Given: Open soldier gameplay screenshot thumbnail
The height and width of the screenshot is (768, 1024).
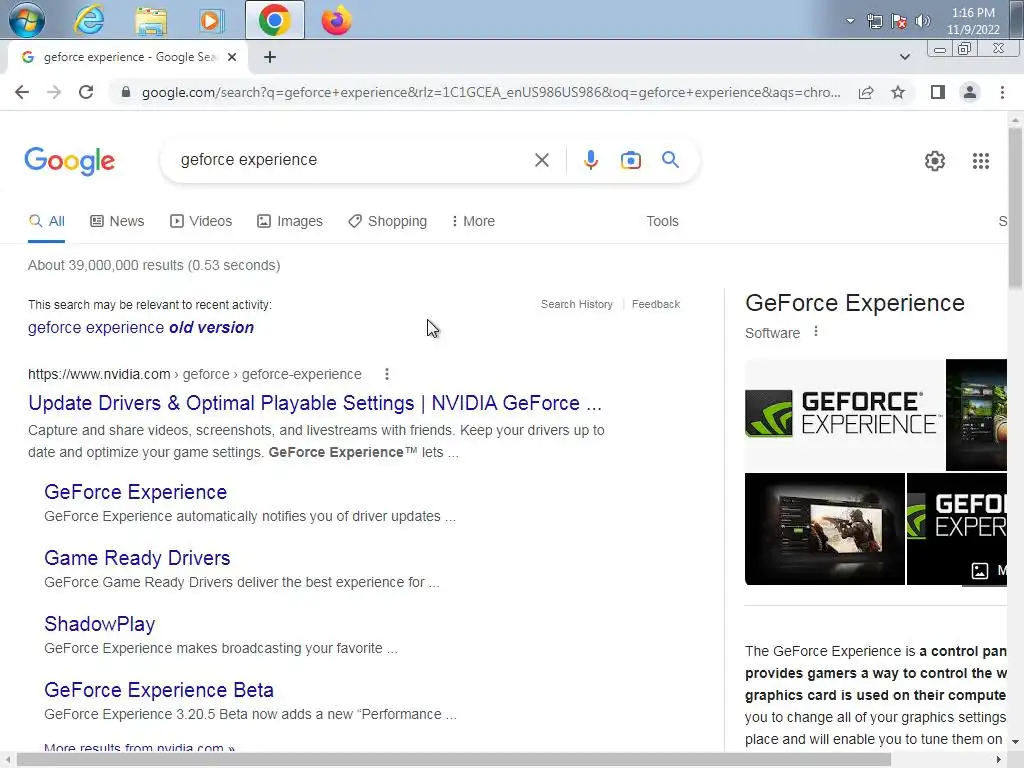Looking at the screenshot, I should coord(824,529).
